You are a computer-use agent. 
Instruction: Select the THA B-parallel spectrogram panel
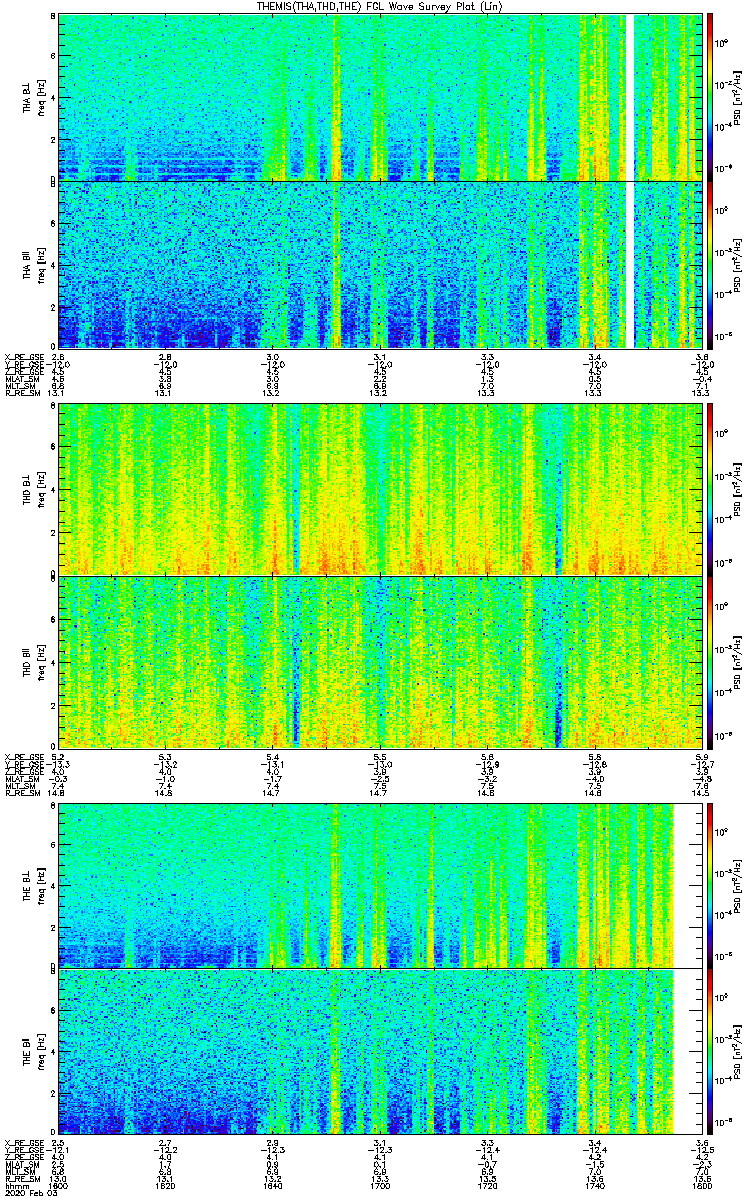coord(380,264)
